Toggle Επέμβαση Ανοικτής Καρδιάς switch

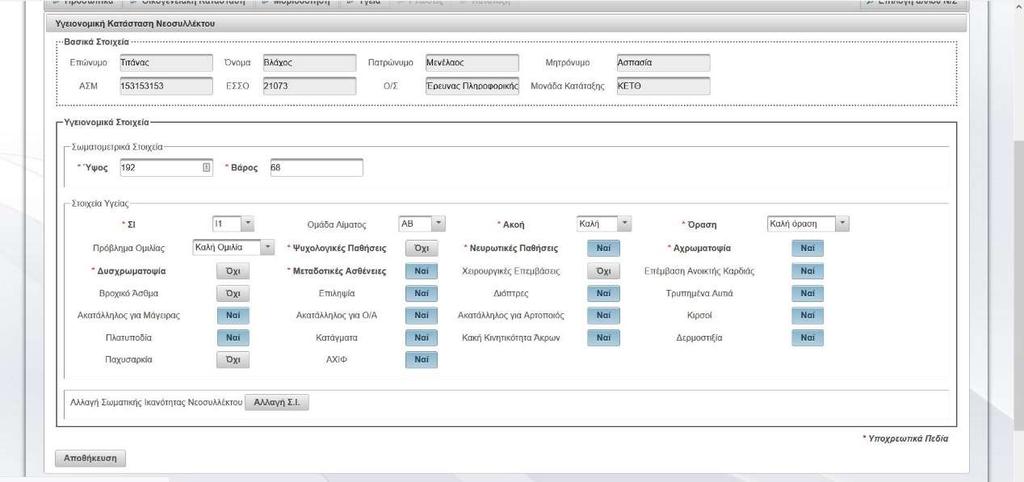[807, 271]
